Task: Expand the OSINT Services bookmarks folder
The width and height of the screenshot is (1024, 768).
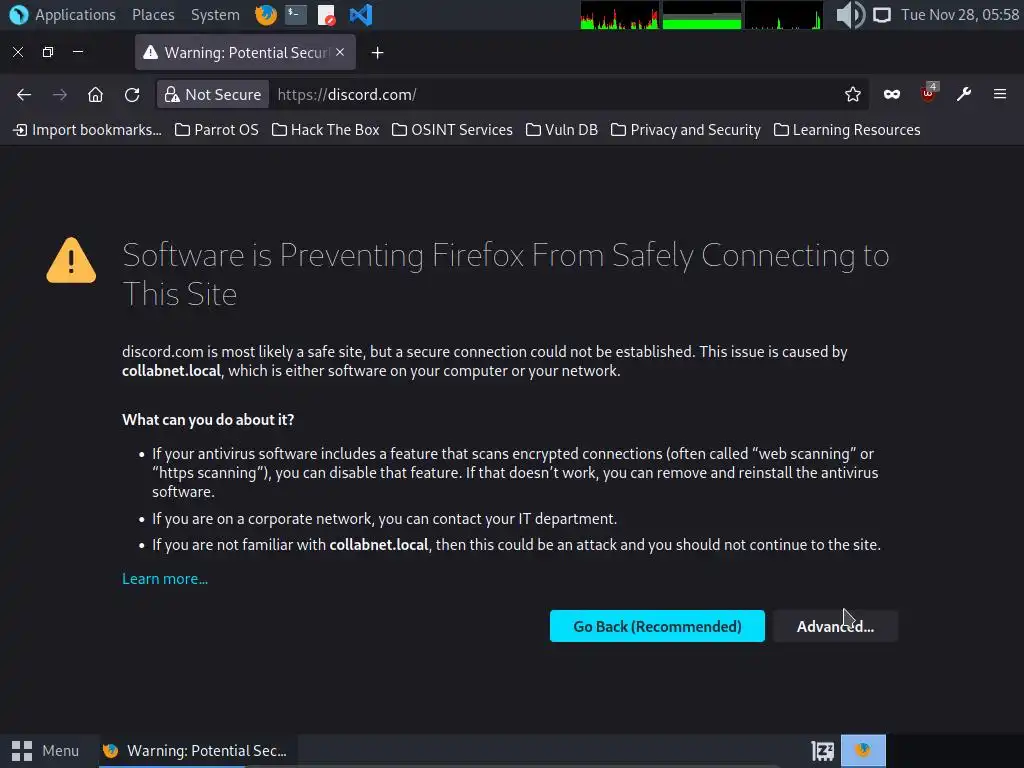Action: click(452, 130)
